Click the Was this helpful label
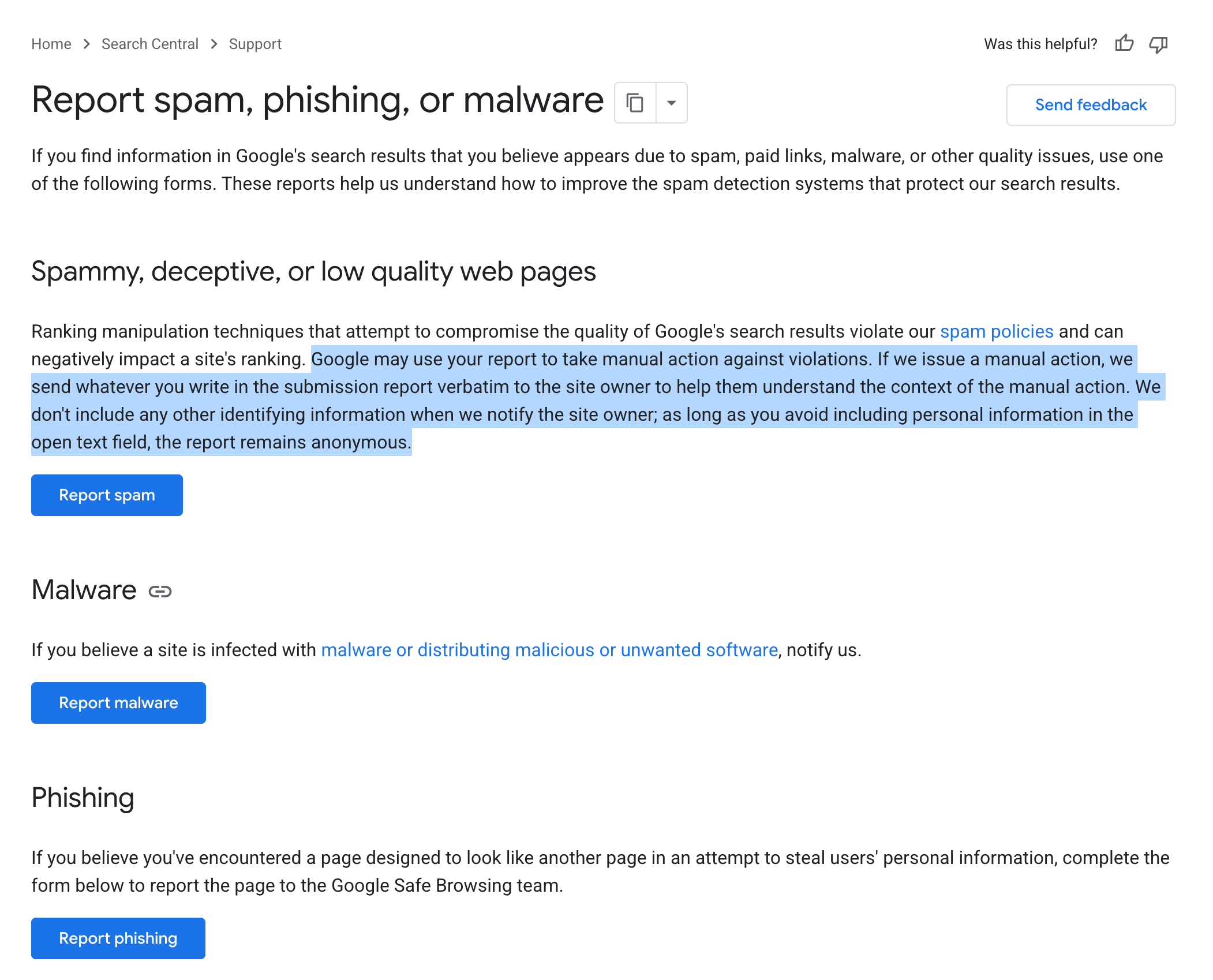The height and width of the screenshot is (980, 1213). (1039, 43)
